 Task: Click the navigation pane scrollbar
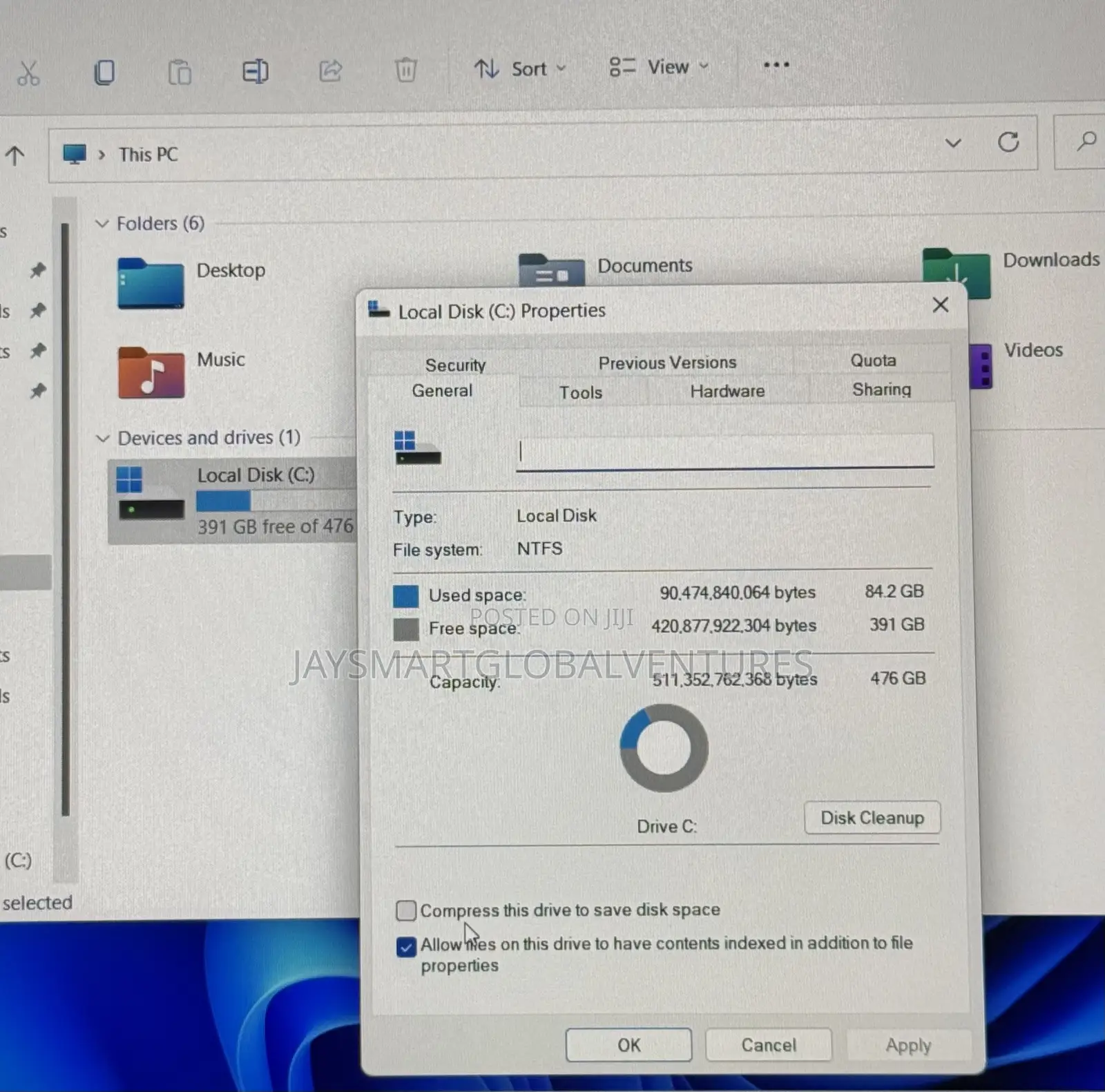(x=66, y=518)
